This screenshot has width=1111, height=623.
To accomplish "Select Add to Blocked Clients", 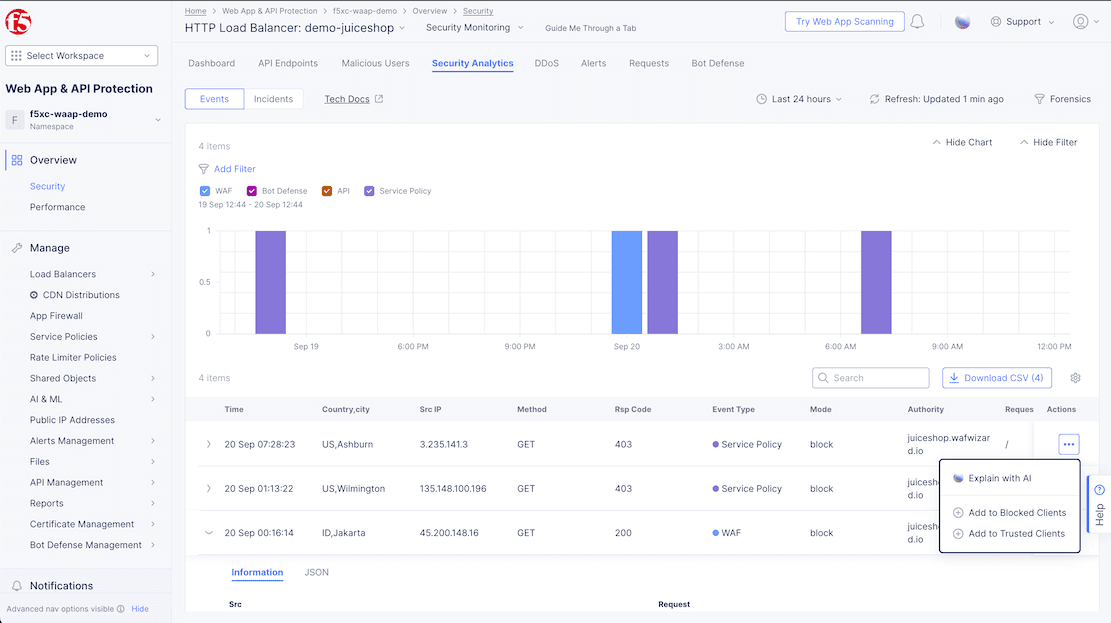I will (1016, 513).
